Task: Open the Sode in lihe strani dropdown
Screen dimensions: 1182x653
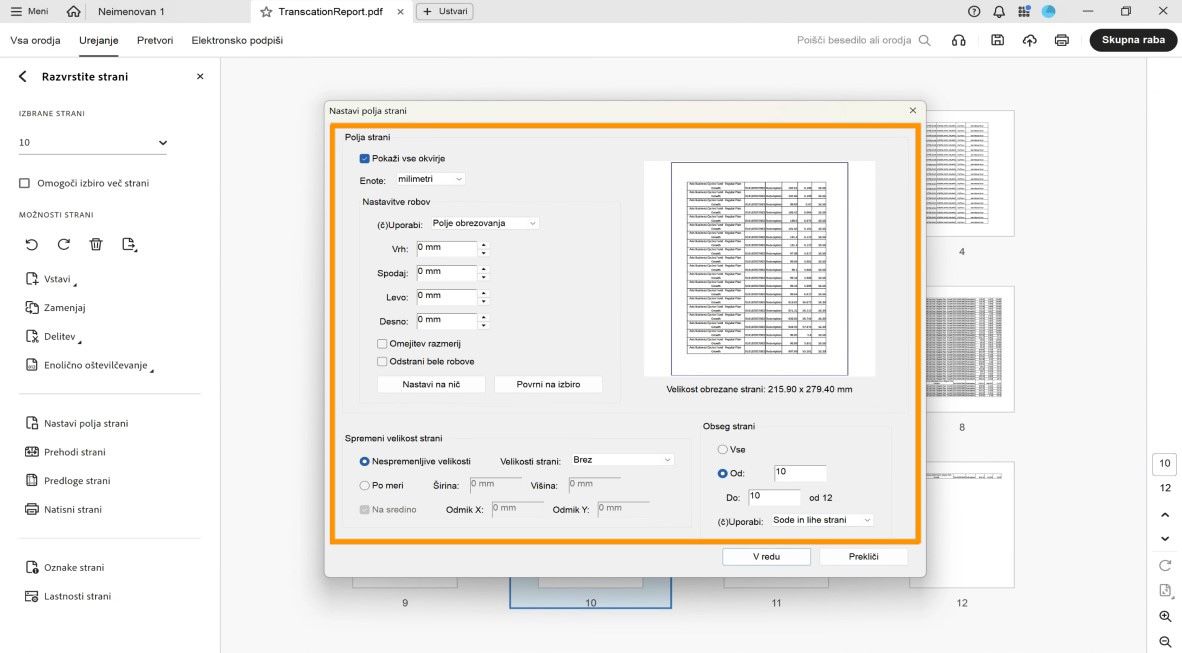Action: (822, 520)
